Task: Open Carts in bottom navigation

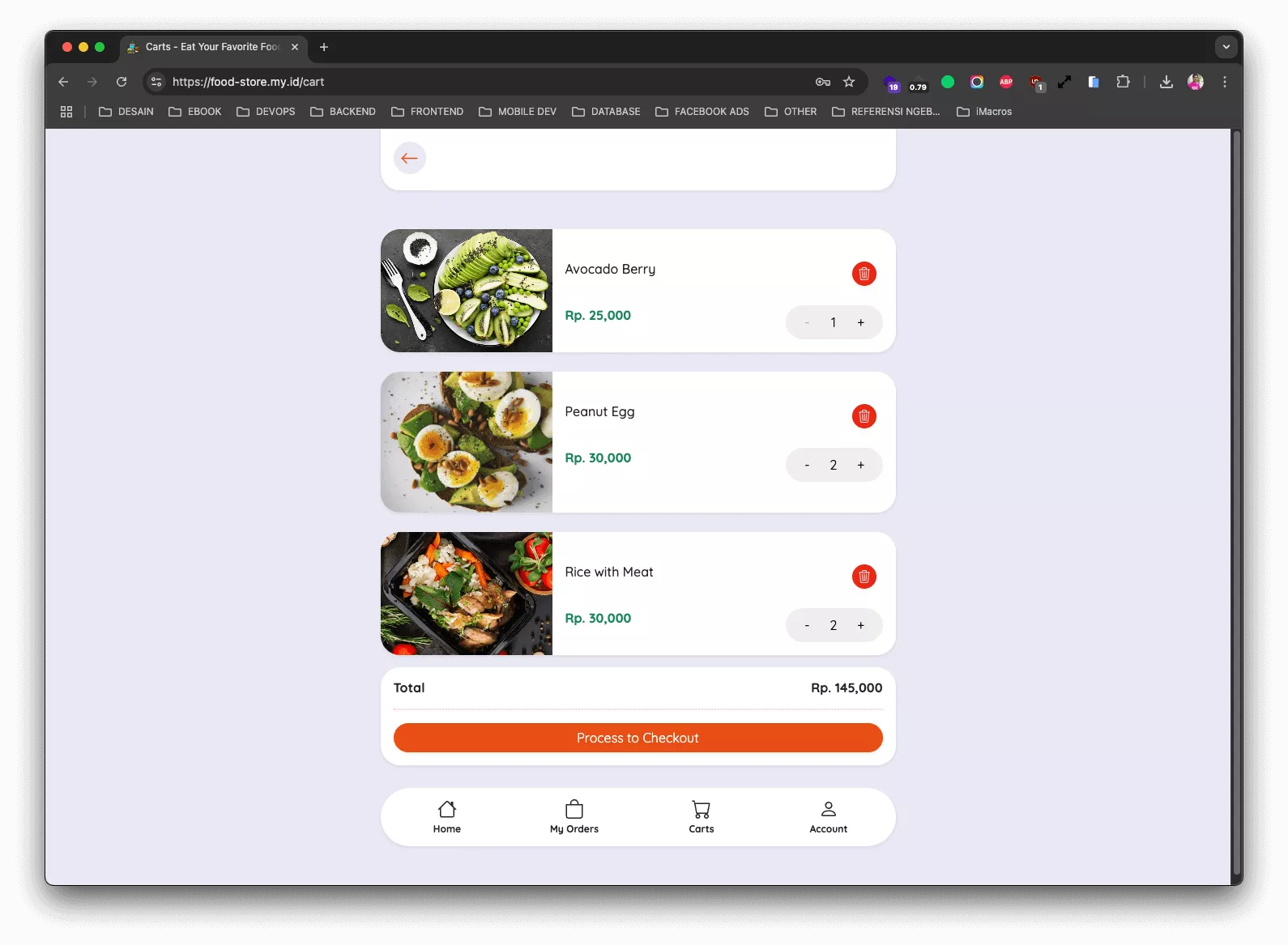Action: pos(702,817)
